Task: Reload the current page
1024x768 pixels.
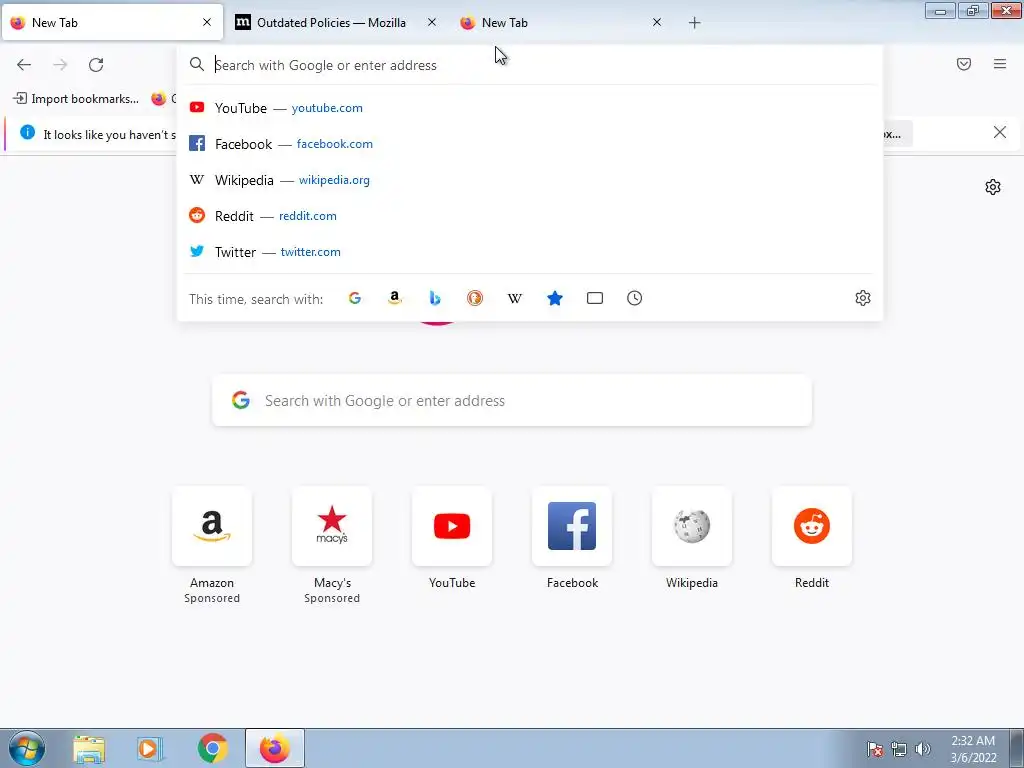Action: [96, 65]
